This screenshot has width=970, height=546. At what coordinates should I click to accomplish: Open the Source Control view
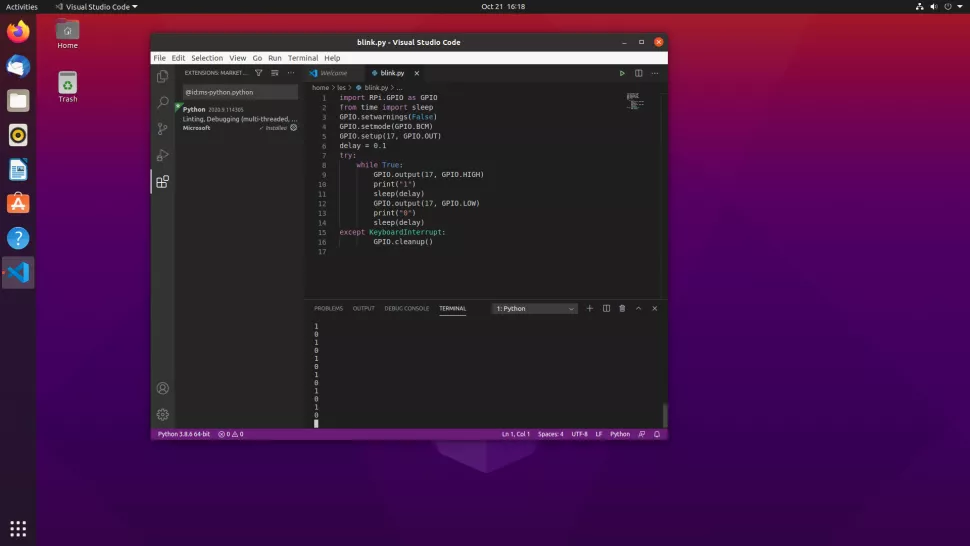[x=163, y=129]
